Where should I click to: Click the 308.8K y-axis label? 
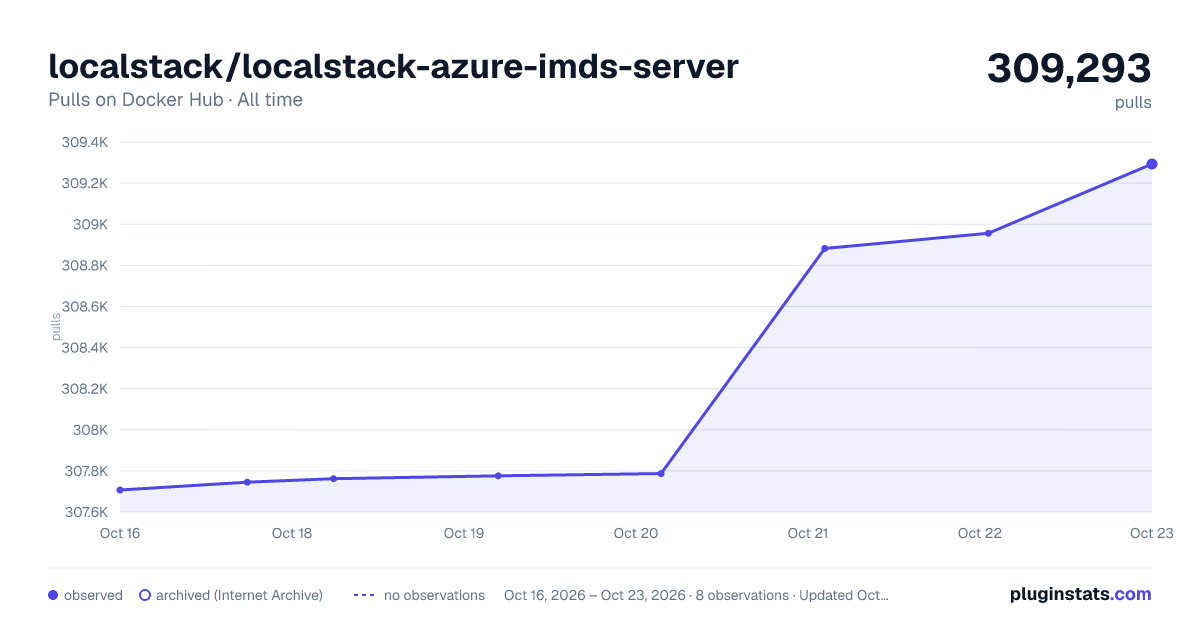(x=85, y=265)
